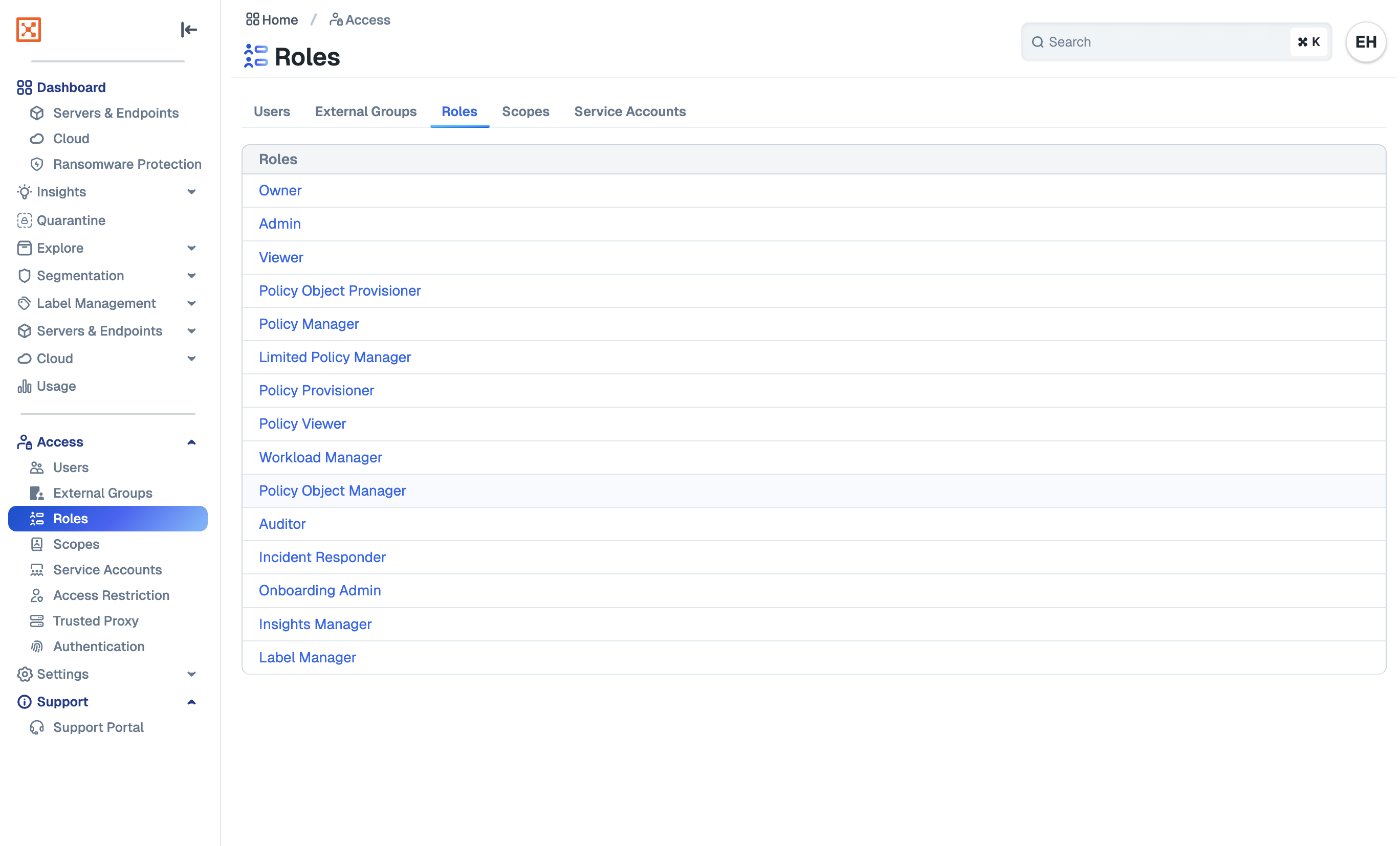Open Access Restriction in the sidebar
1400x846 pixels.
pyautogui.click(x=111, y=595)
